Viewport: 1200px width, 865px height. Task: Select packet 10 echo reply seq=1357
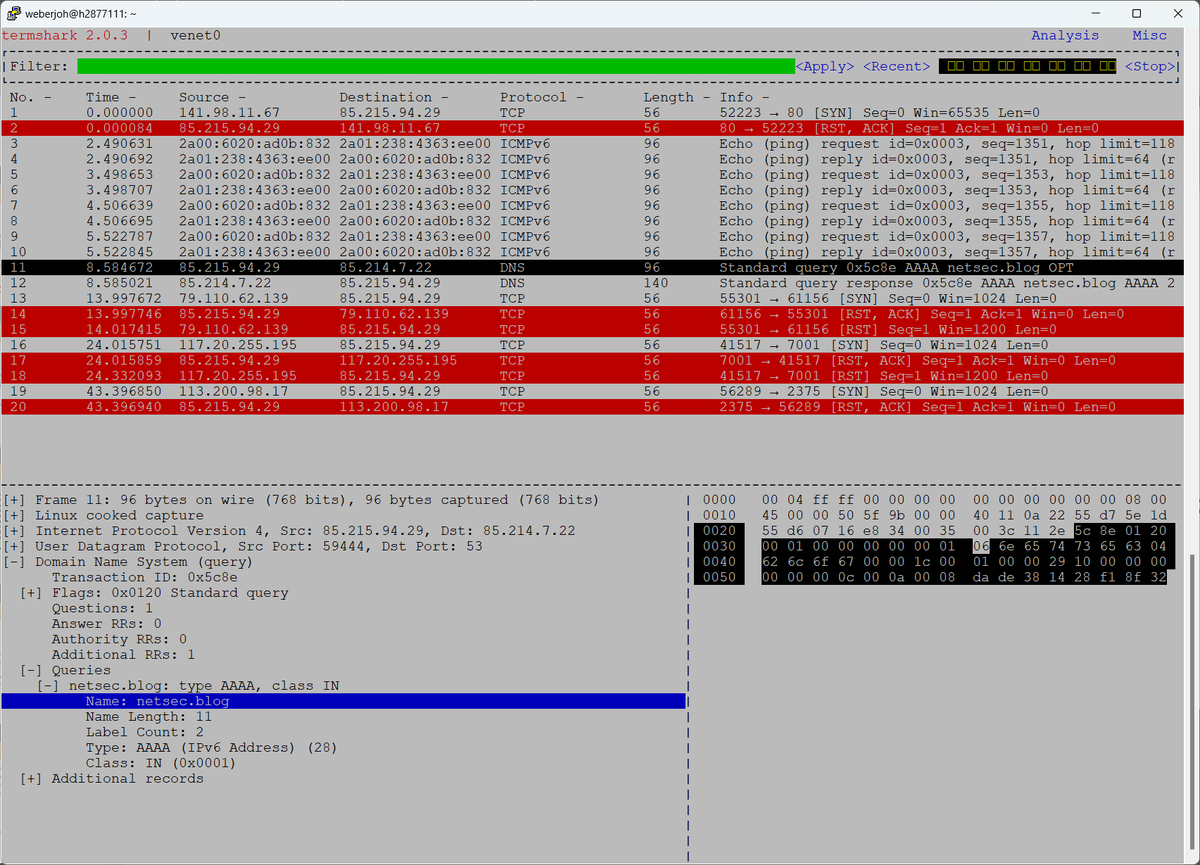594,252
